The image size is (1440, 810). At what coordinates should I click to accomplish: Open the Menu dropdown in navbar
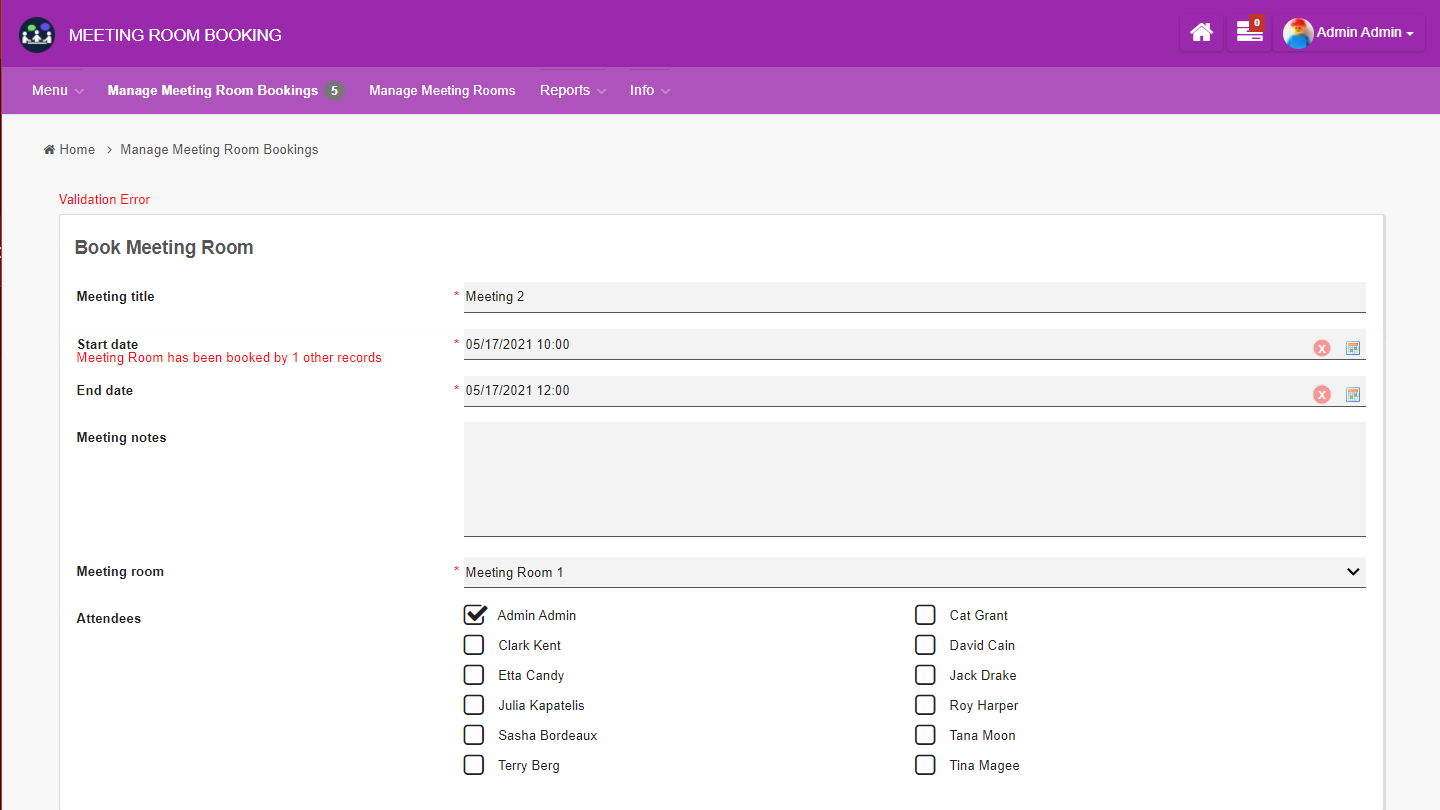click(57, 91)
